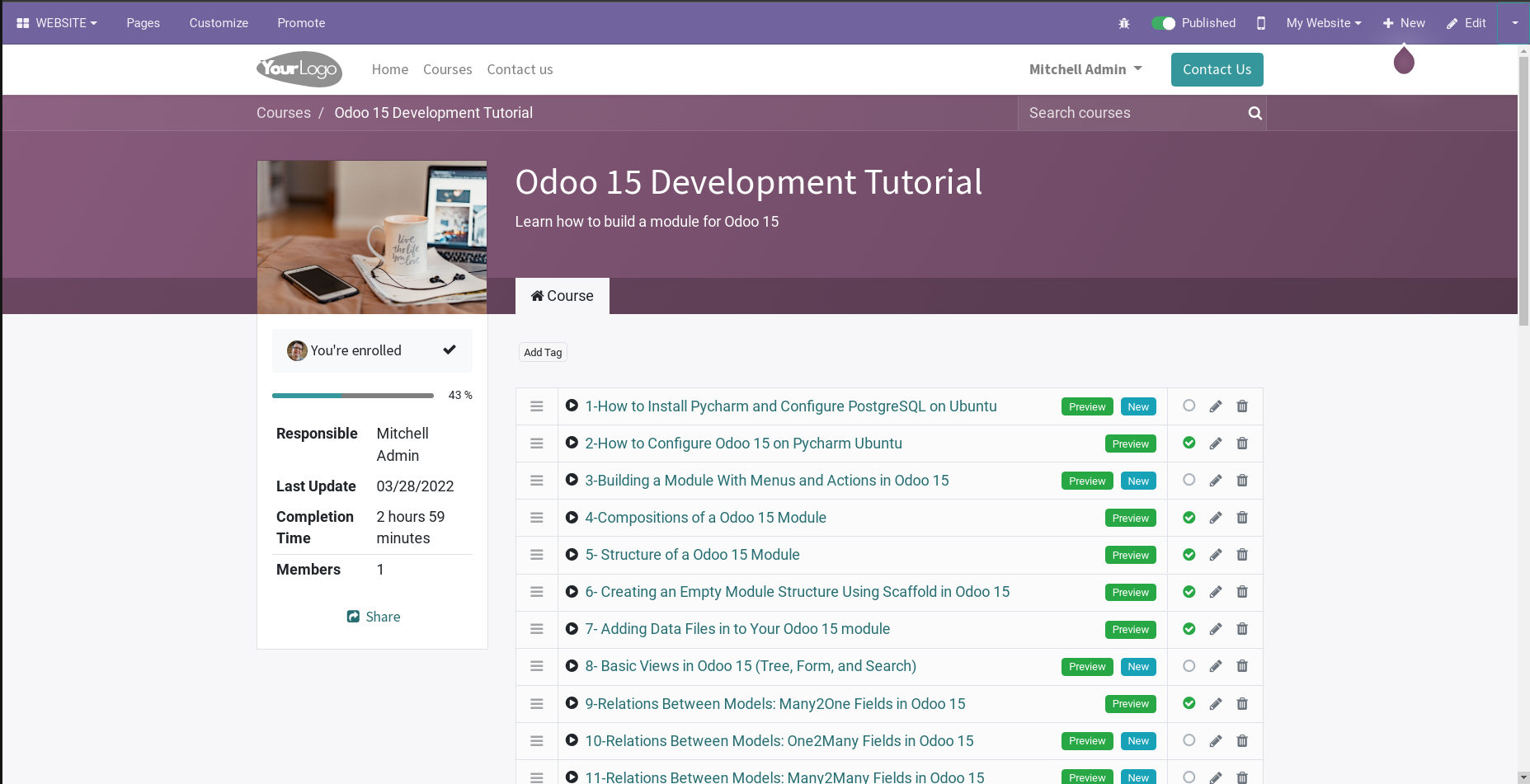Open lesson 11-Relations Many2Many Fields link
Viewport: 1530px width, 784px height.
(x=784, y=777)
